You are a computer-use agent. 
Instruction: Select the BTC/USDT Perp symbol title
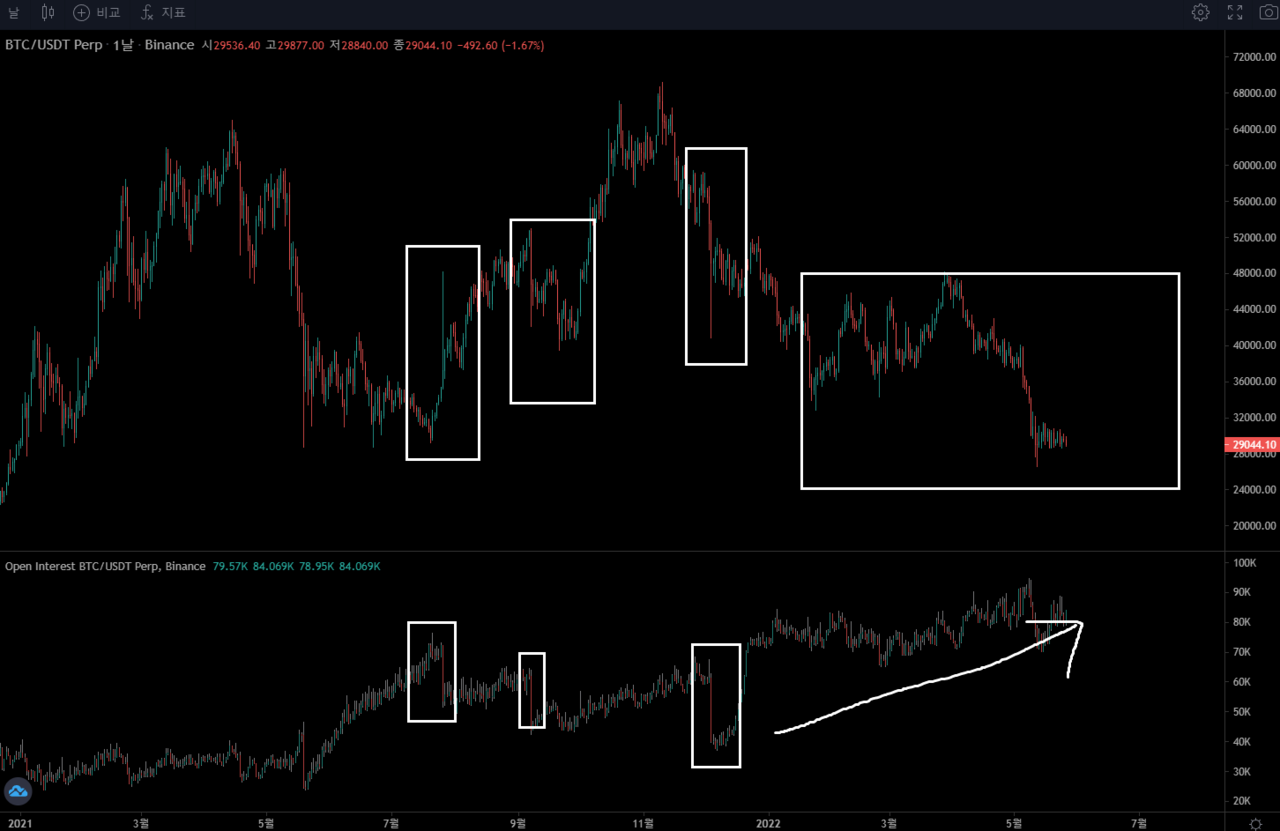pos(53,45)
